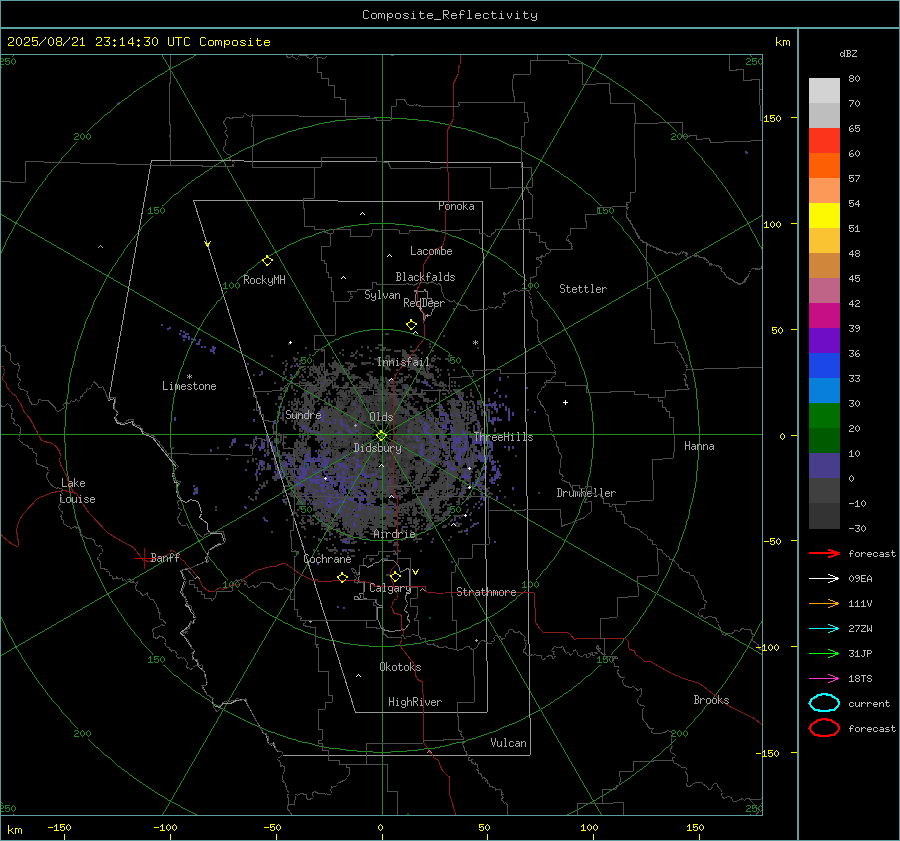Click the Ponoka city label
This screenshot has width=900, height=841.
(456, 206)
